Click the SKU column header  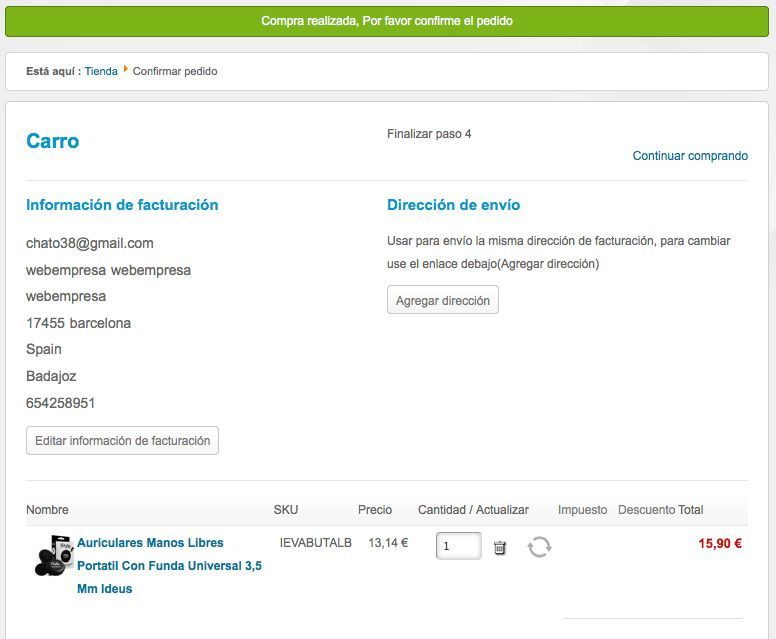point(286,510)
